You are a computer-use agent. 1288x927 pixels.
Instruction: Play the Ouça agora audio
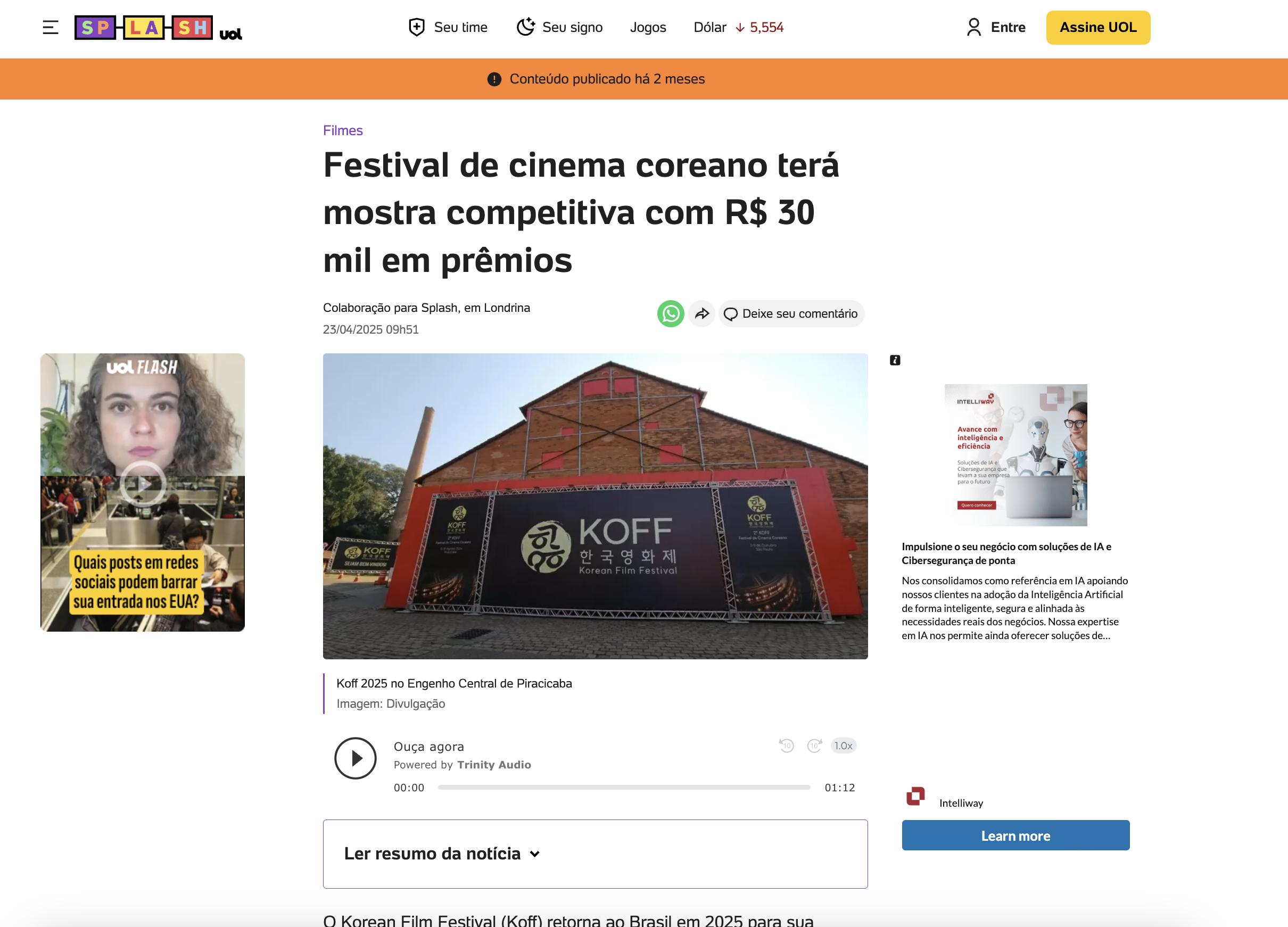[x=356, y=758]
